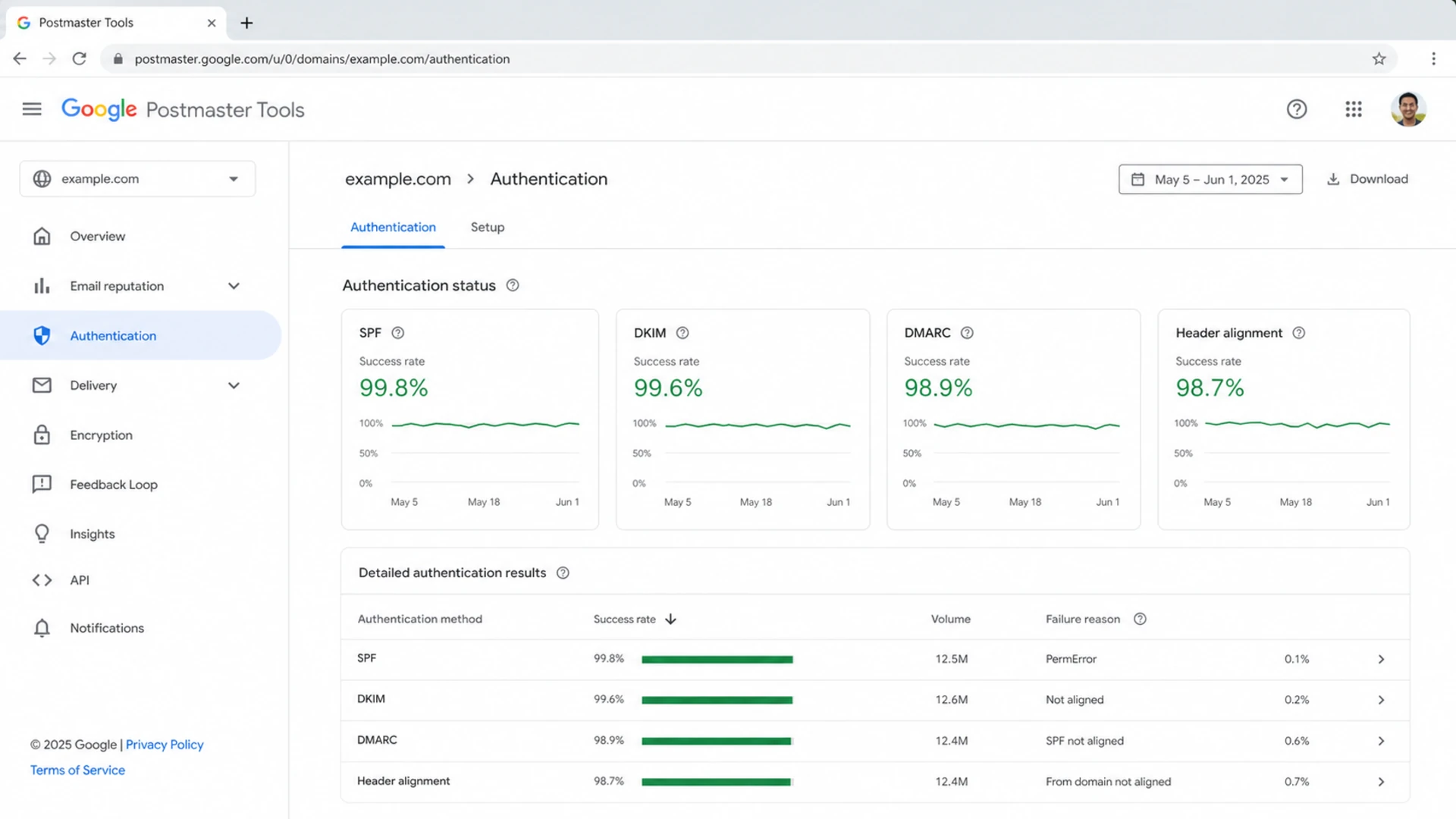The width and height of the screenshot is (1456, 819).
Task: Select Authentication in the sidebar
Action: point(140,335)
